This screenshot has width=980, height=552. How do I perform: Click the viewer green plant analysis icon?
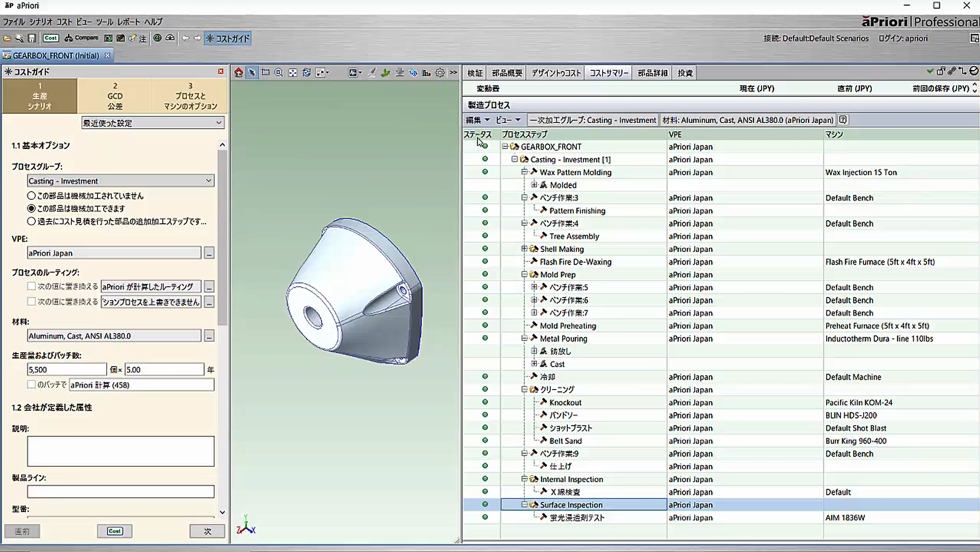pyautogui.click(x=386, y=73)
